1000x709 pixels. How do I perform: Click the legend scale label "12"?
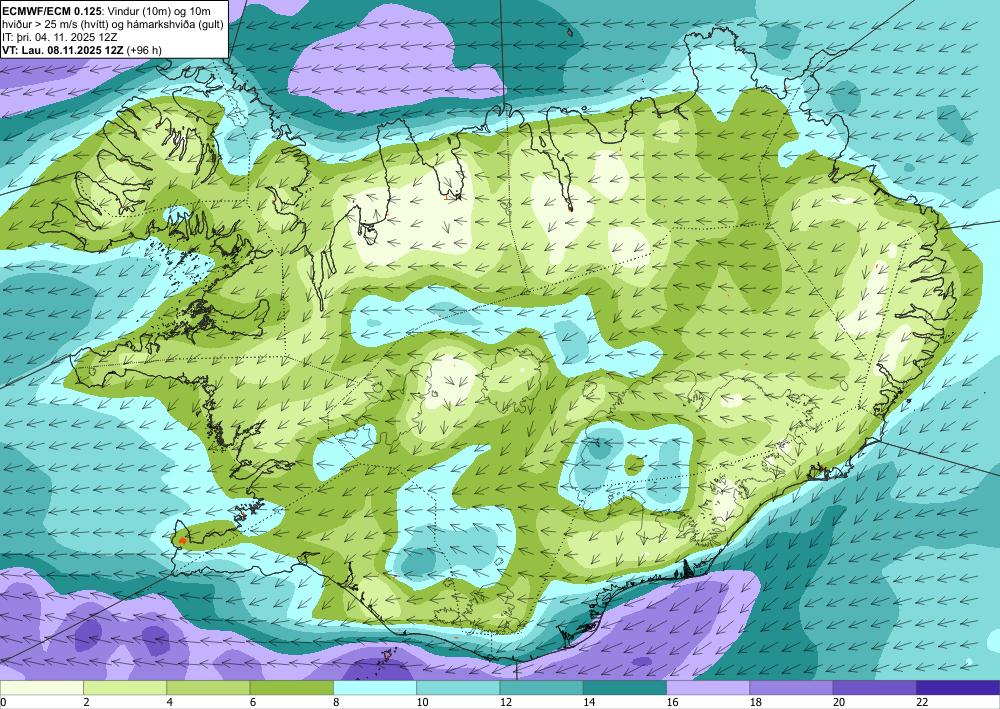pos(506,703)
